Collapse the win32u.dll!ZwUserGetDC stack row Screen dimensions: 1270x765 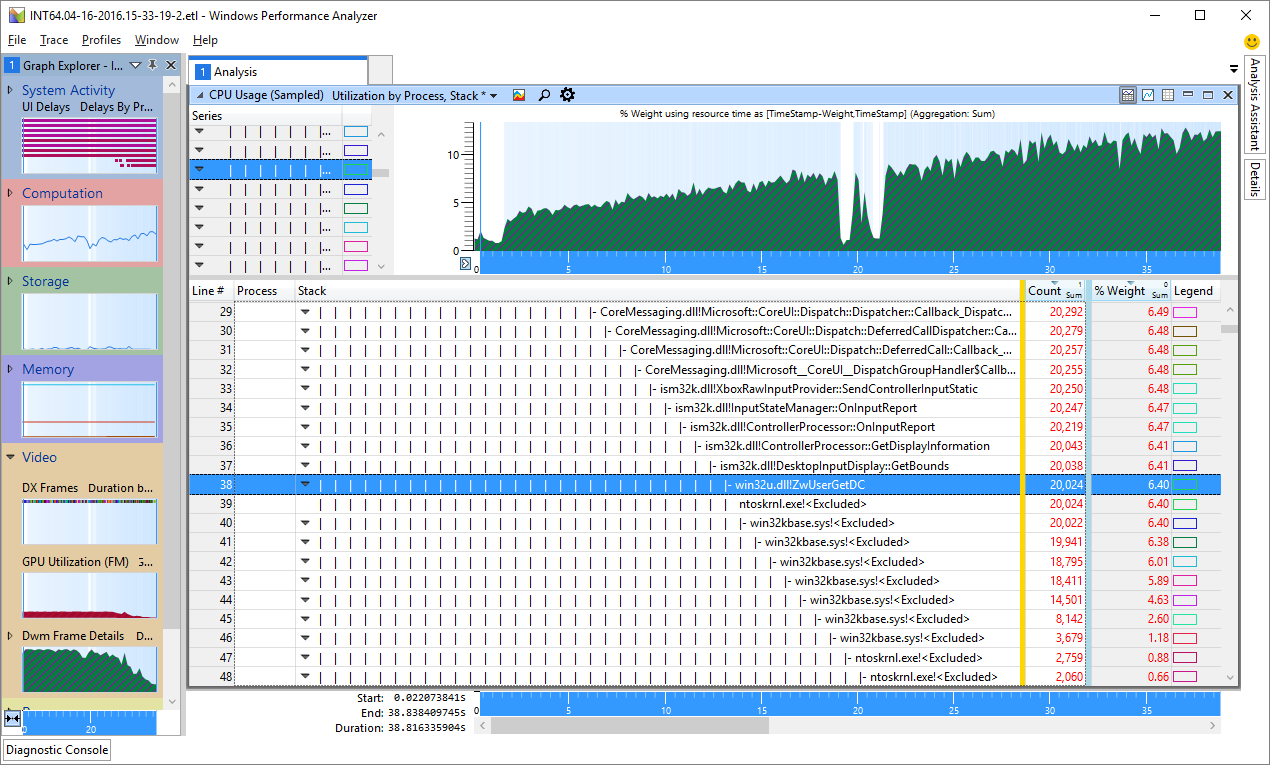[x=306, y=485]
